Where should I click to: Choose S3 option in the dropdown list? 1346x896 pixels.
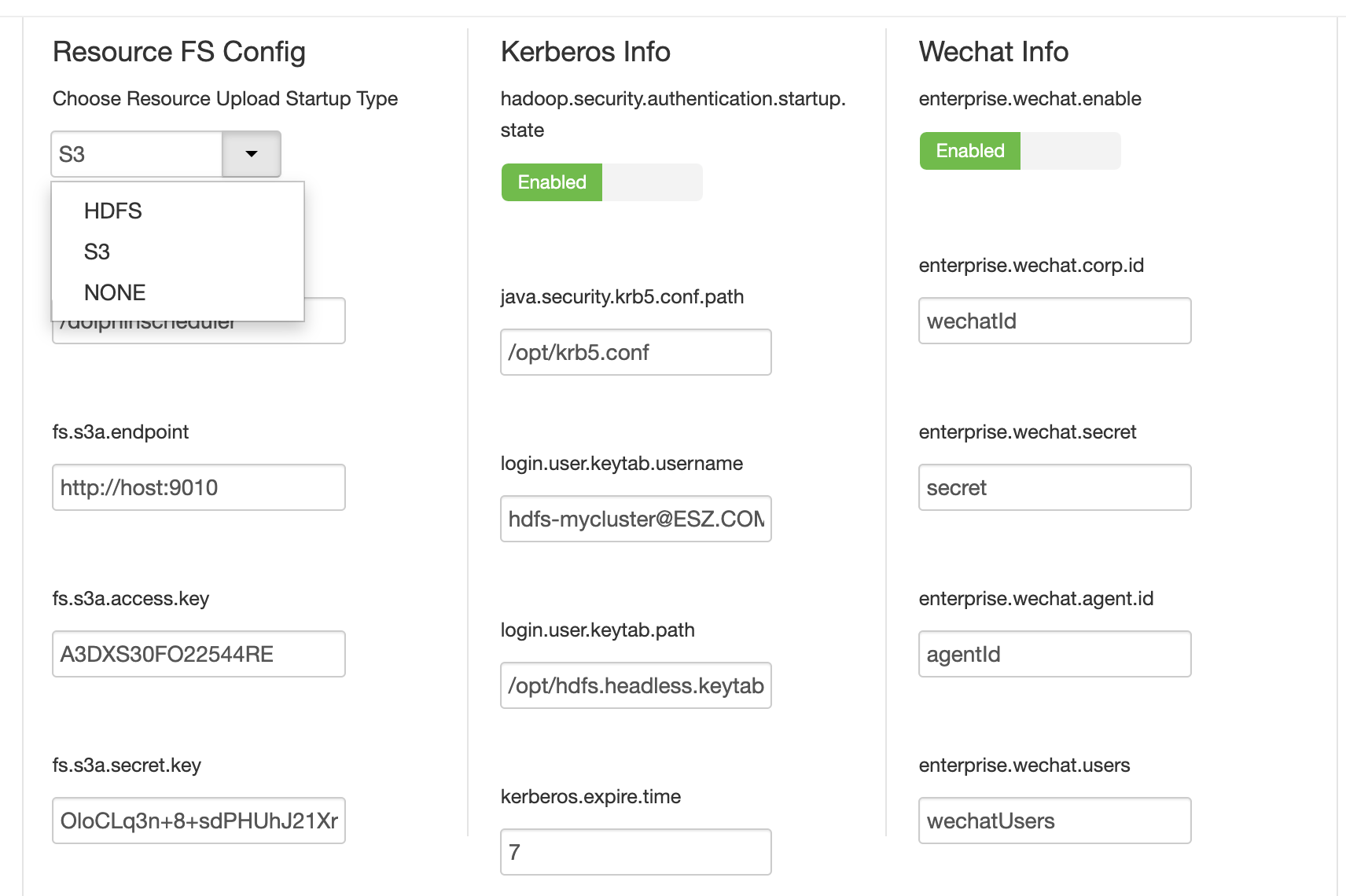[x=97, y=252]
